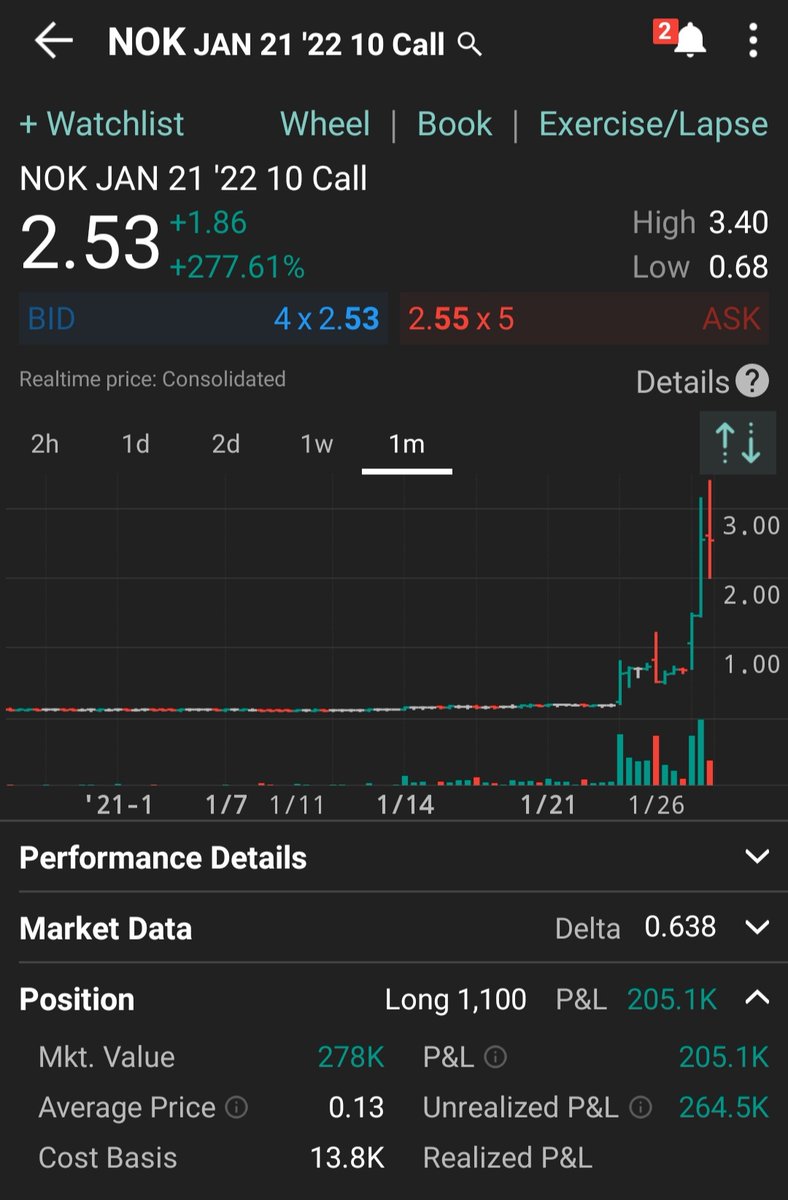The width and height of the screenshot is (788, 1200).
Task: Open the Wheel link
Action: 325,124
